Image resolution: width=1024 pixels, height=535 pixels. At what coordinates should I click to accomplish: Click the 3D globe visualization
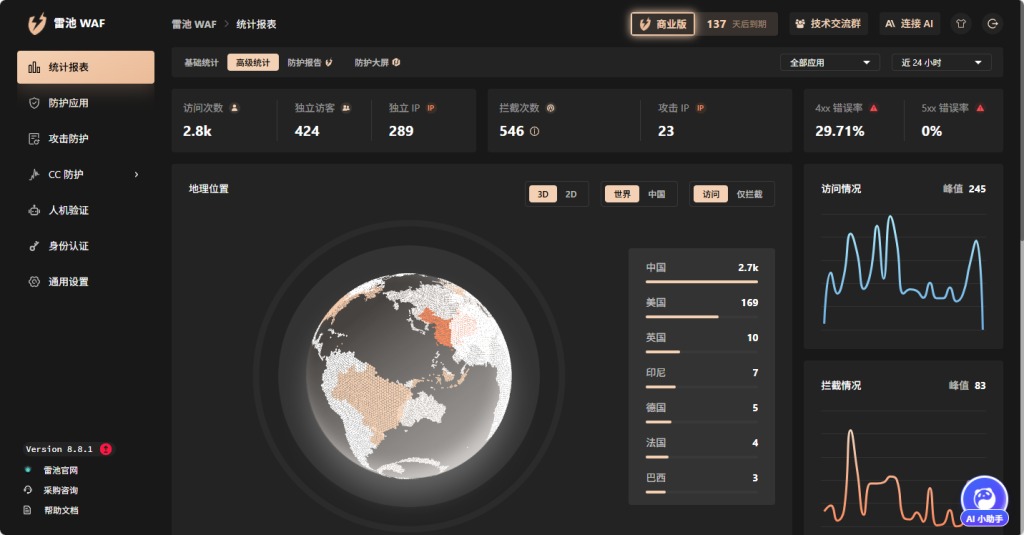(x=409, y=376)
